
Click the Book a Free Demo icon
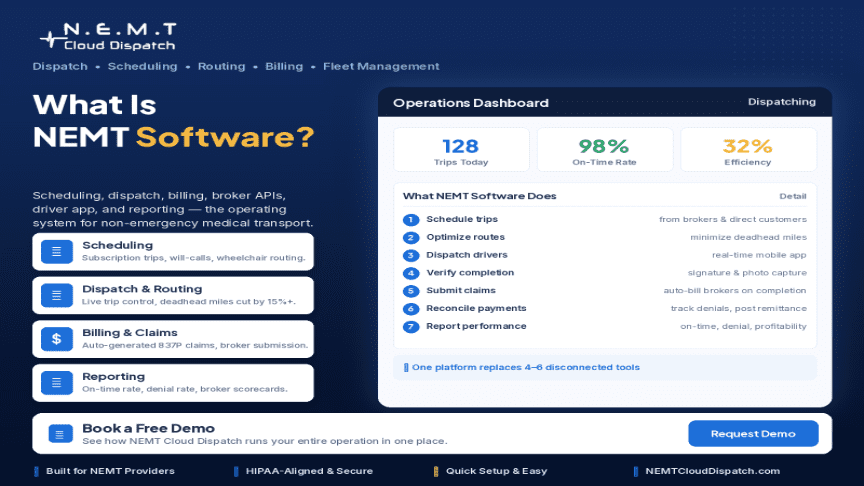point(61,434)
